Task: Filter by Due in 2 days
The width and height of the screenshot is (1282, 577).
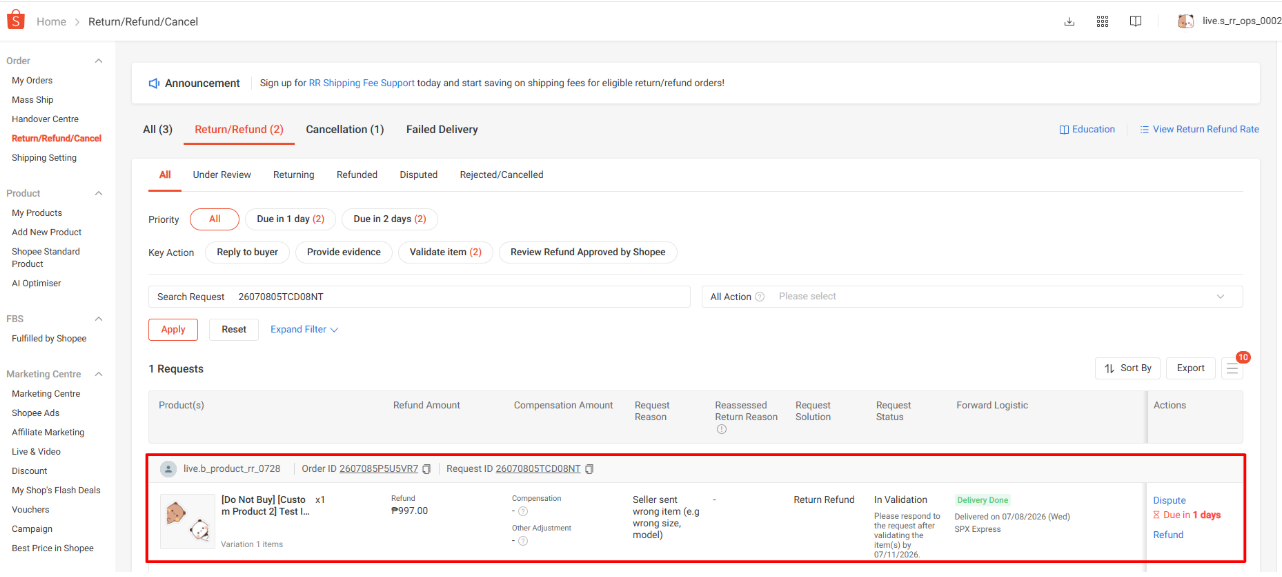Action: pos(389,219)
